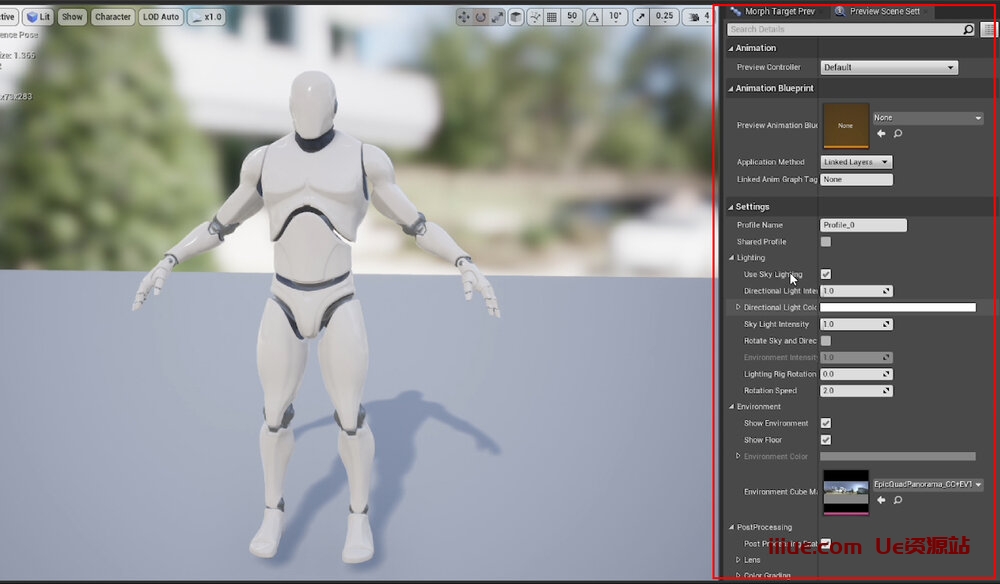Open Application Method Linked Layers dropdown
The height and width of the screenshot is (584, 1000).
coord(856,162)
